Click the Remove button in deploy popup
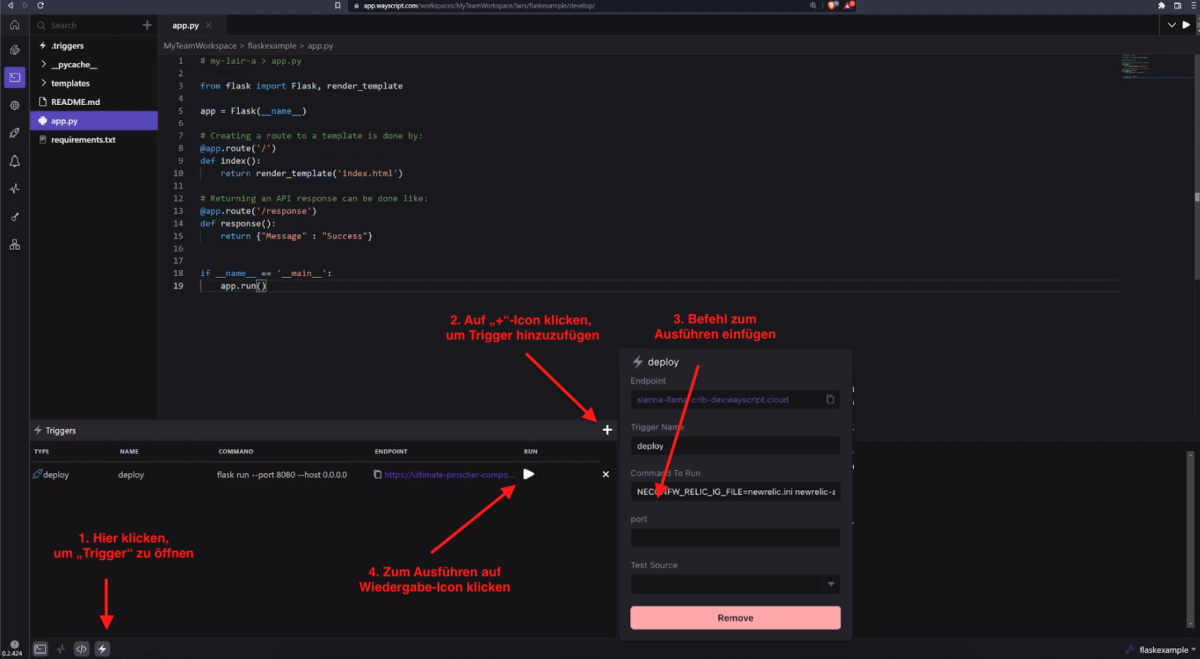This screenshot has width=1200, height=659. coord(735,618)
